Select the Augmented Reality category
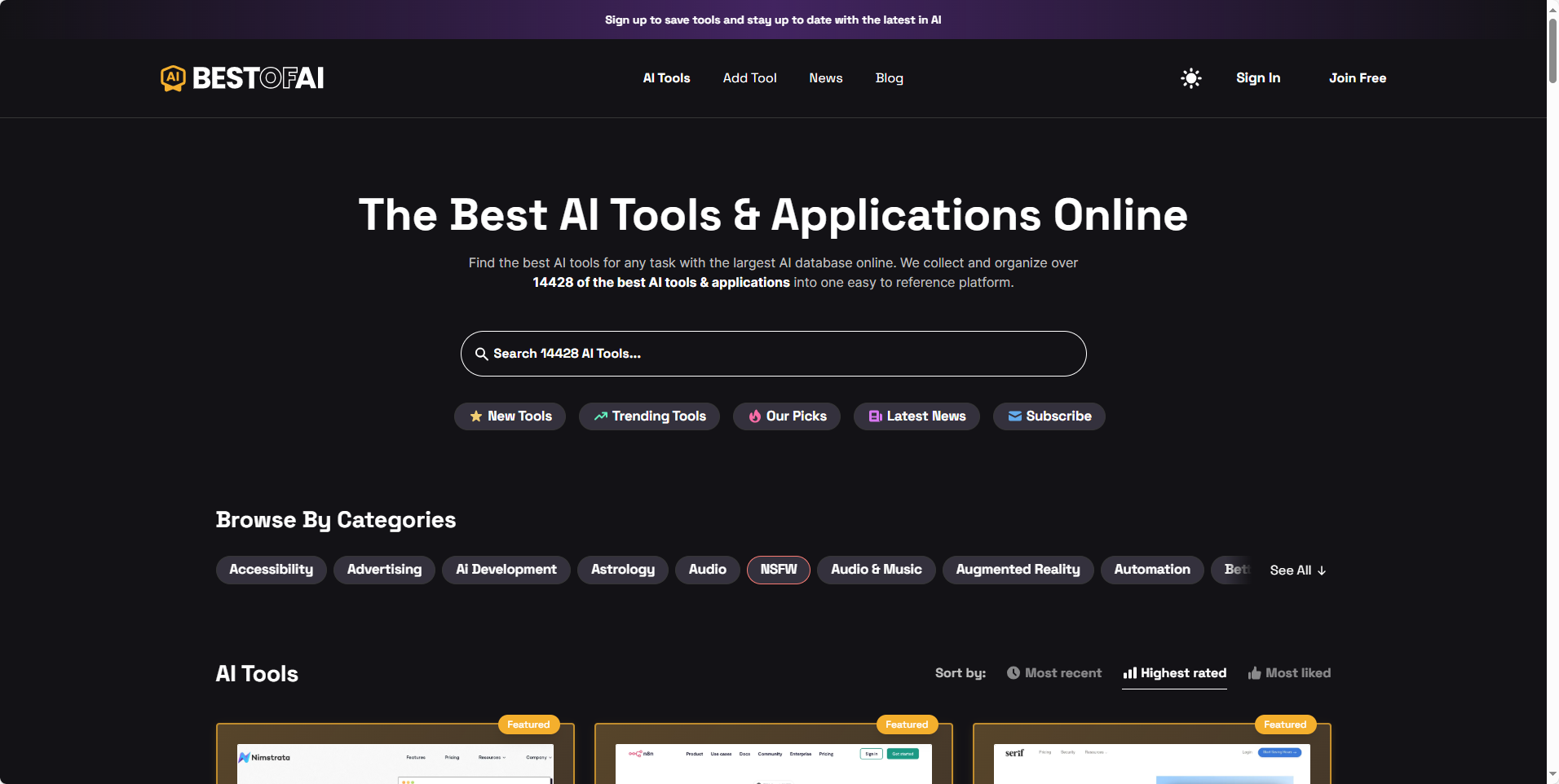 1018,570
